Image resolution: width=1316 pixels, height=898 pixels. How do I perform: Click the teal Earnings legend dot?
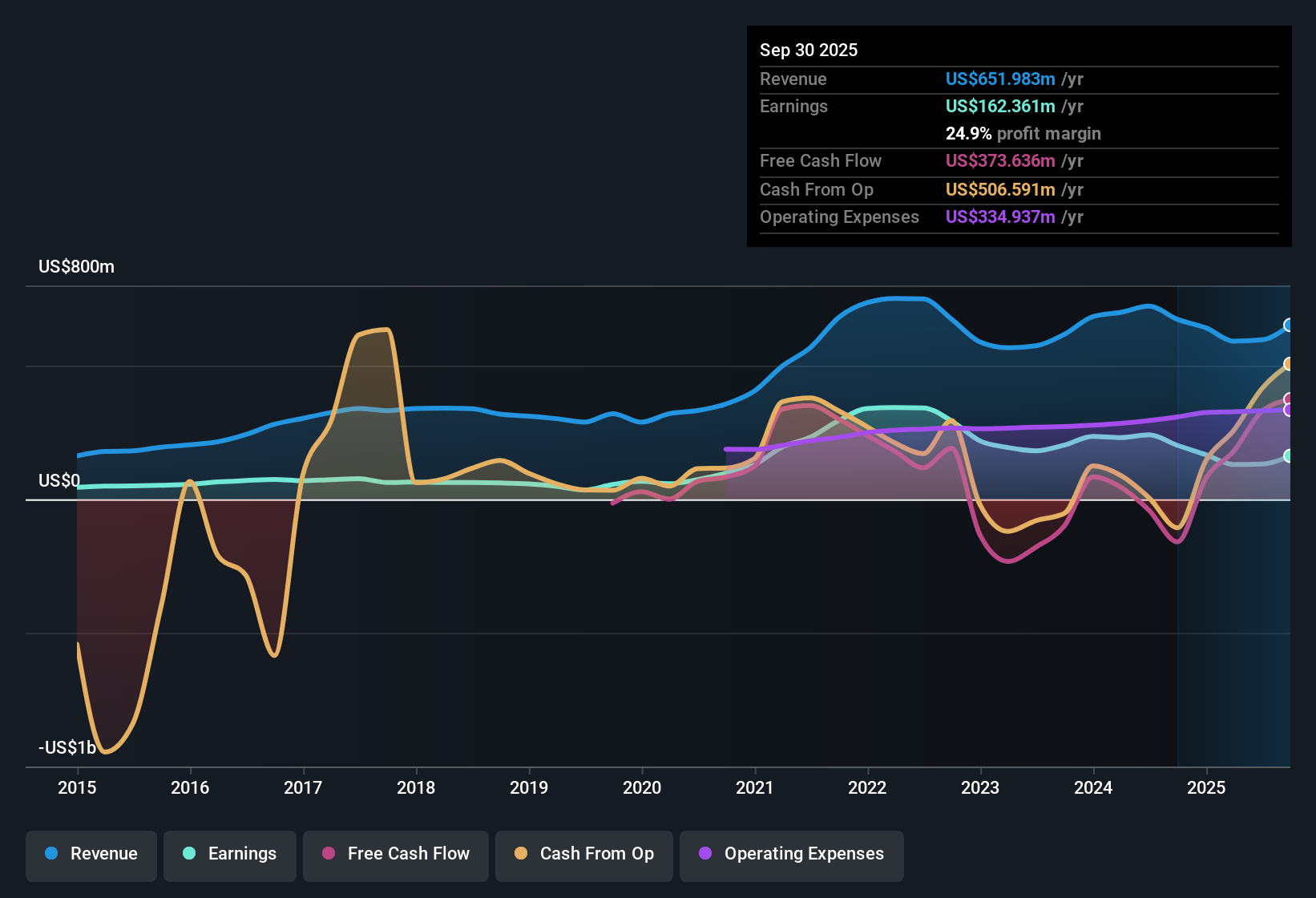coord(189,854)
